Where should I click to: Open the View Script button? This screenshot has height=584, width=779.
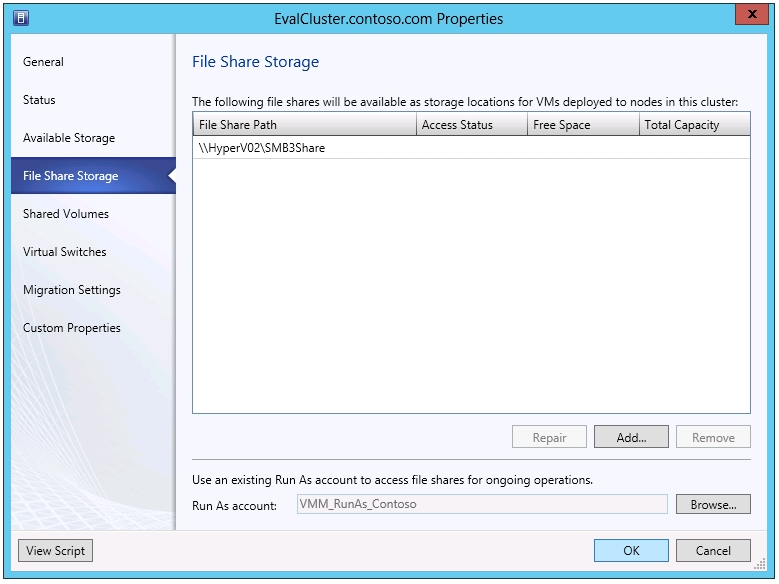coord(56,551)
